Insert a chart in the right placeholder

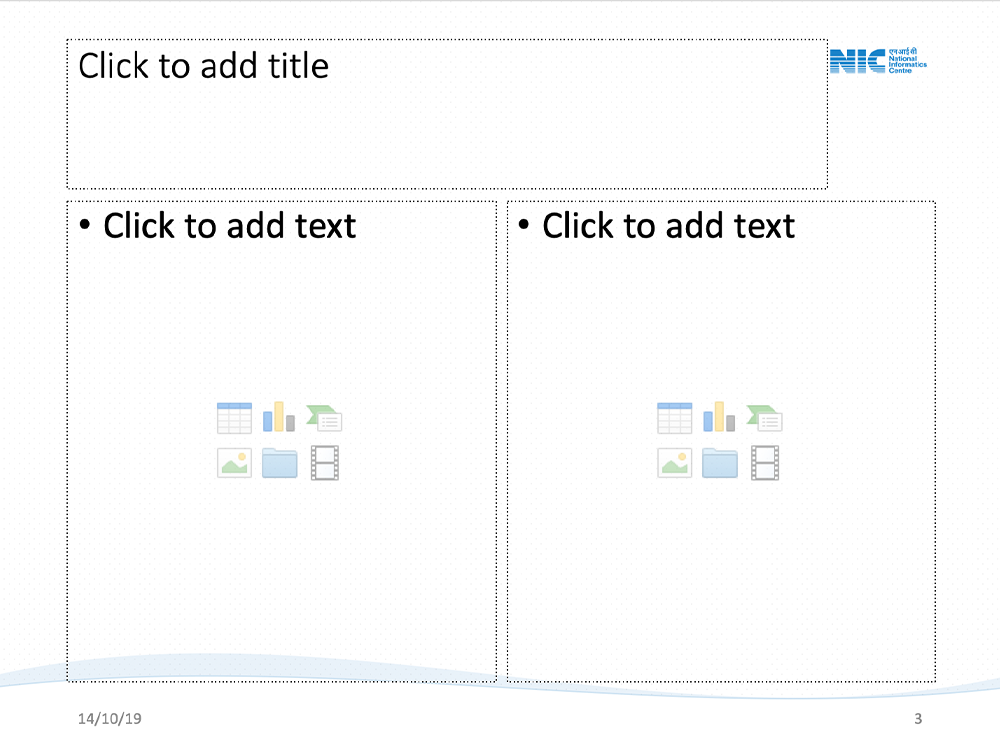click(719, 417)
